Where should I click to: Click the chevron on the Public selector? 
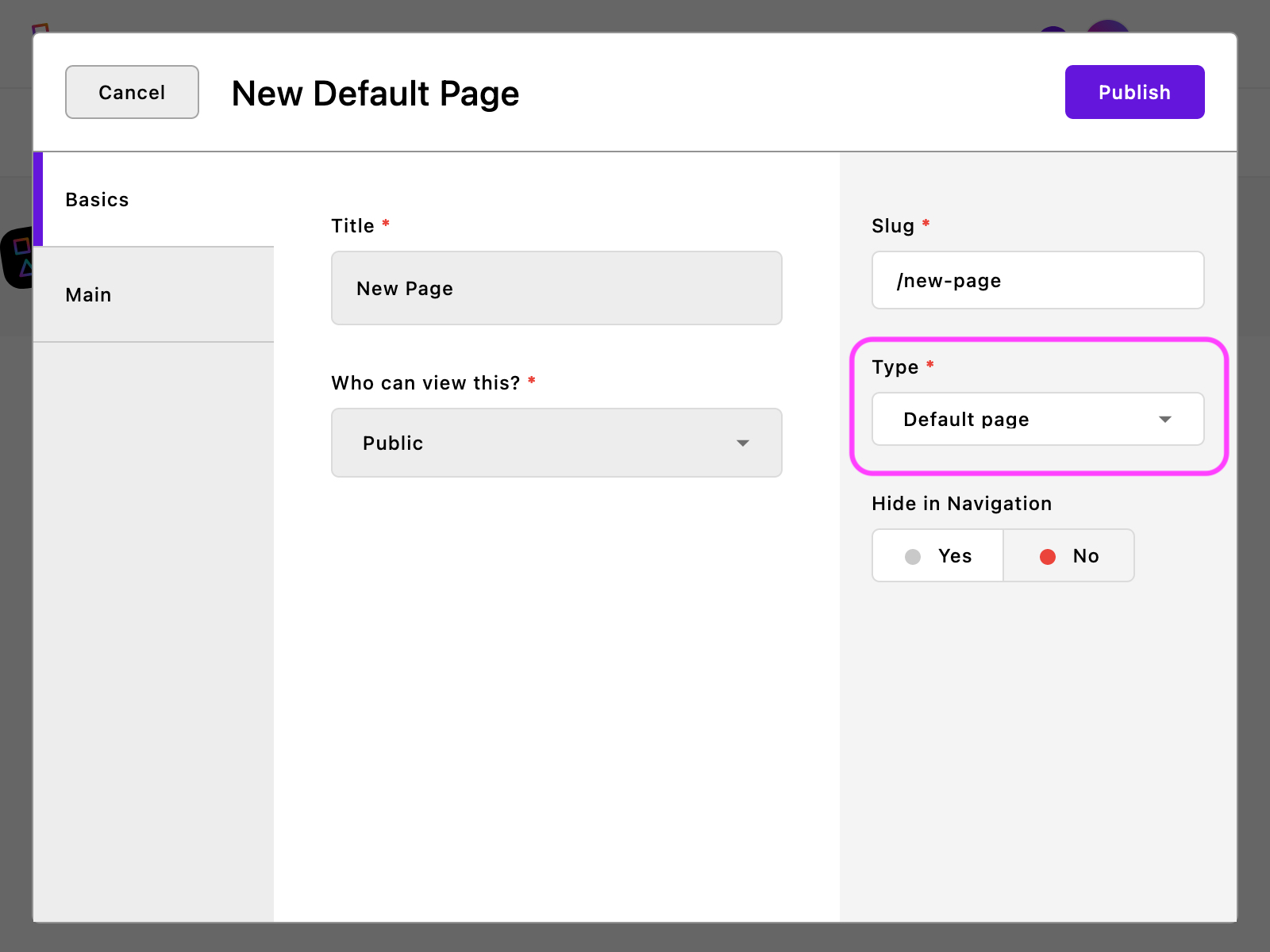point(743,443)
